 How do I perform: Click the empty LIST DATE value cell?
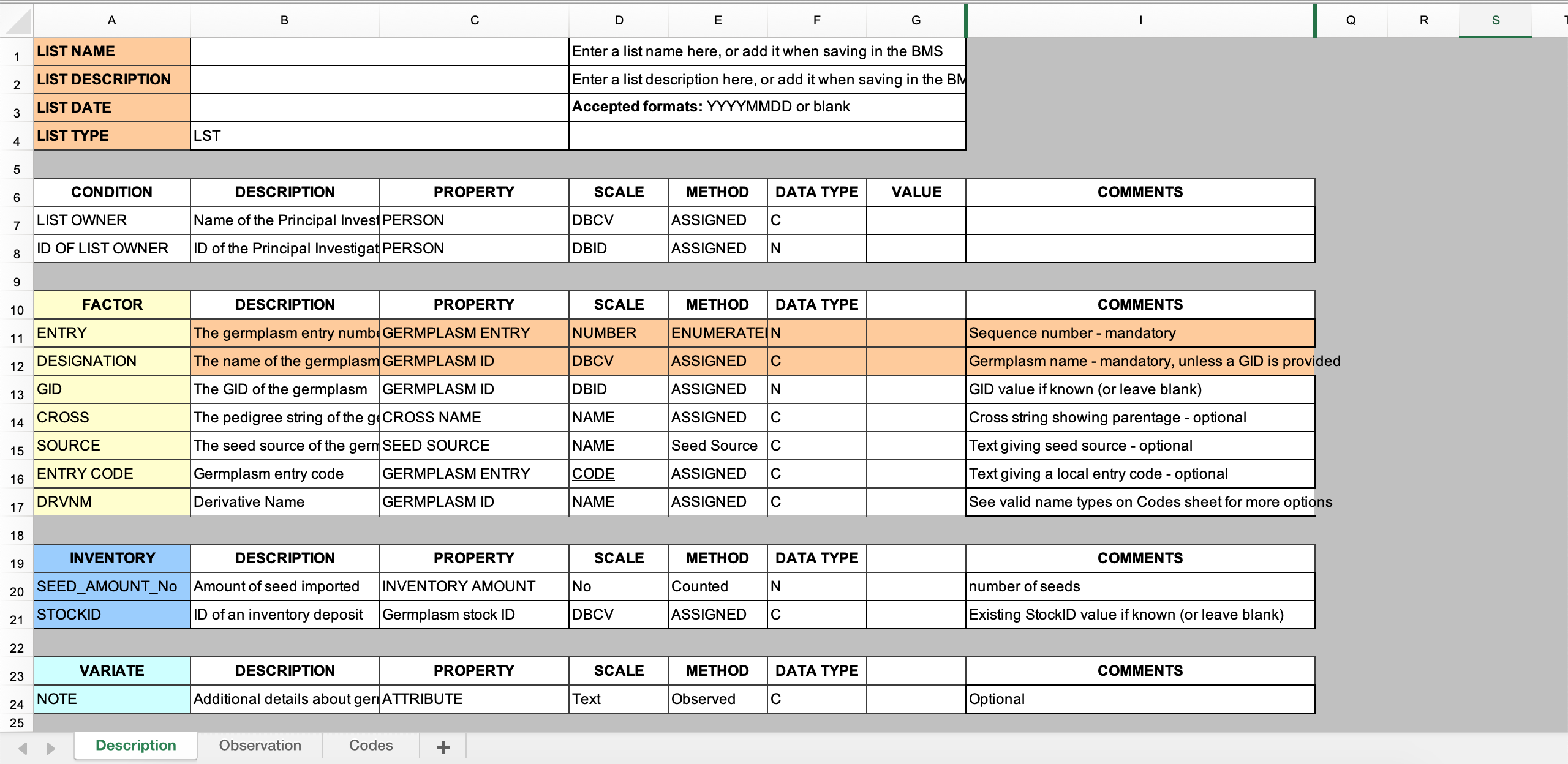380,108
